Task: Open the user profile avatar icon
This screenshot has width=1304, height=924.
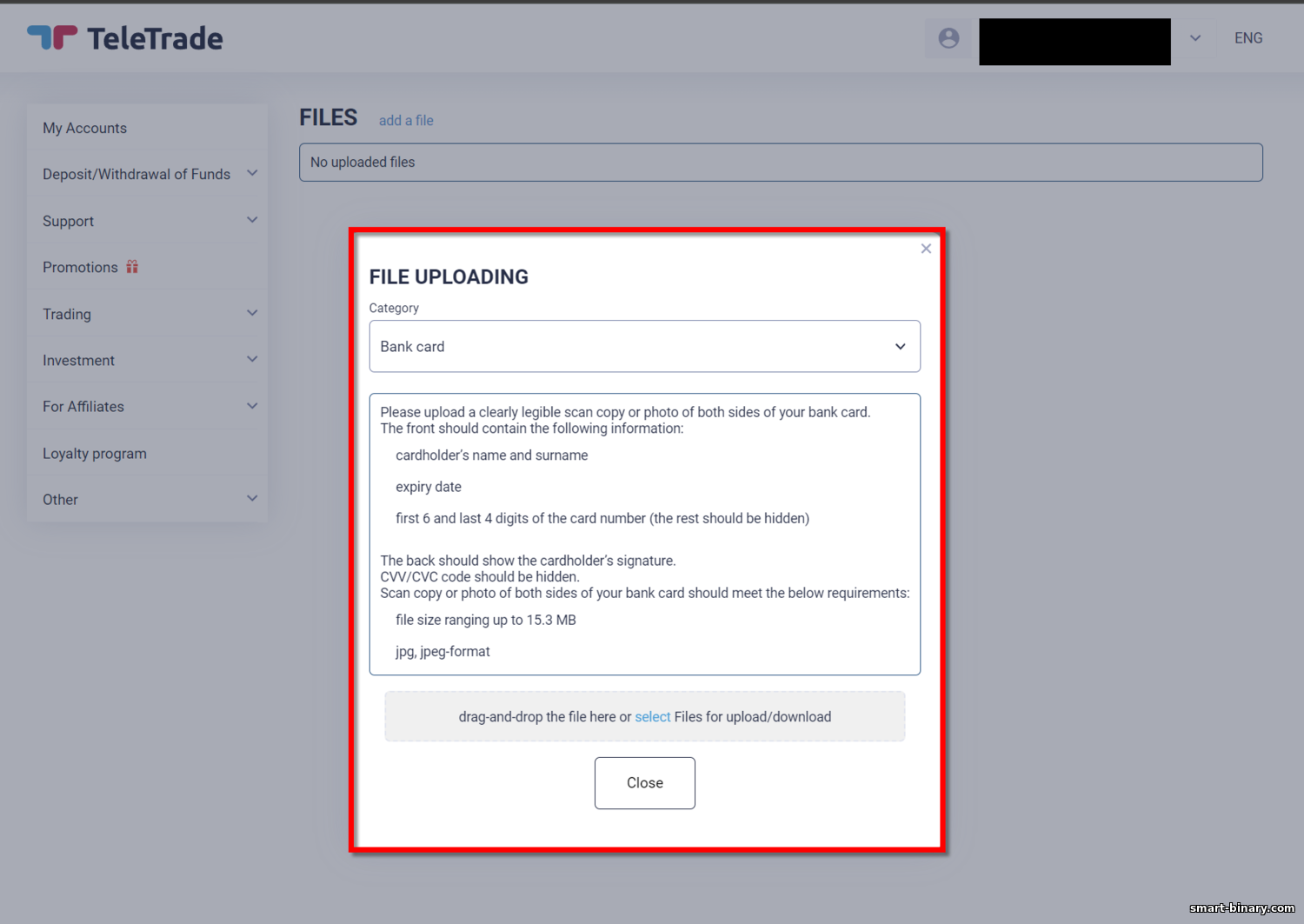Action: pyautogui.click(x=948, y=38)
